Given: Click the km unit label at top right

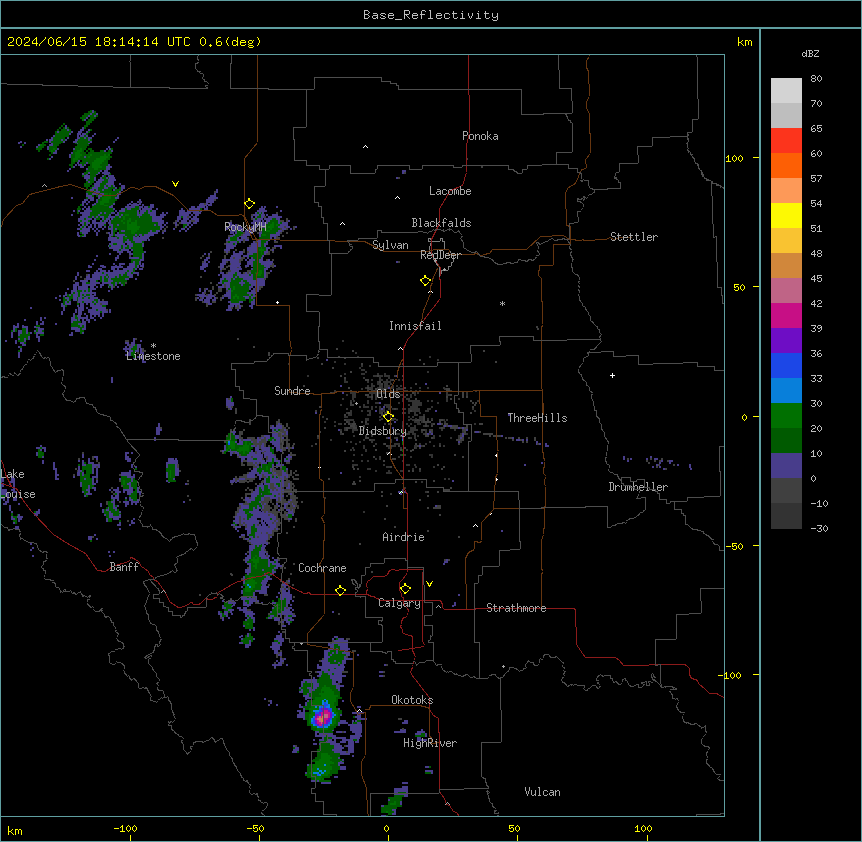Looking at the screenshot, I should (744, 42).
